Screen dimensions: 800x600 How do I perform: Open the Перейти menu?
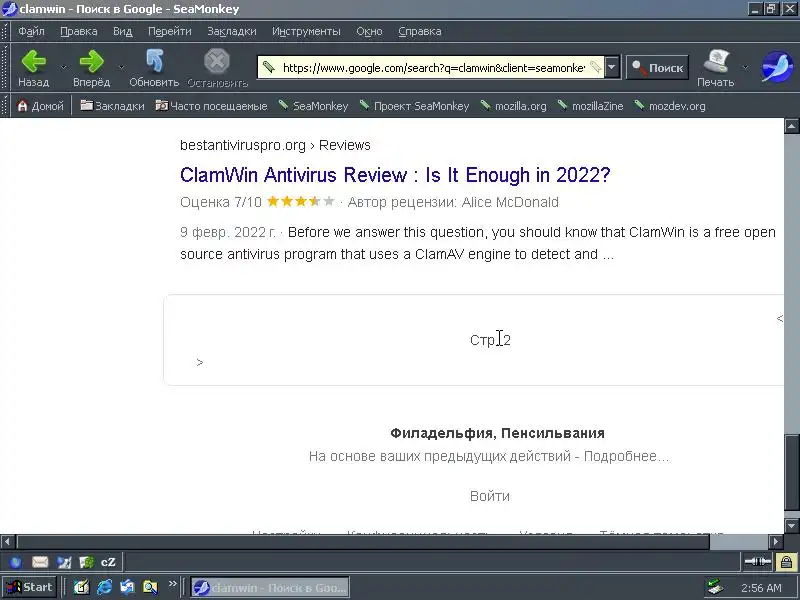pos(169,31)
